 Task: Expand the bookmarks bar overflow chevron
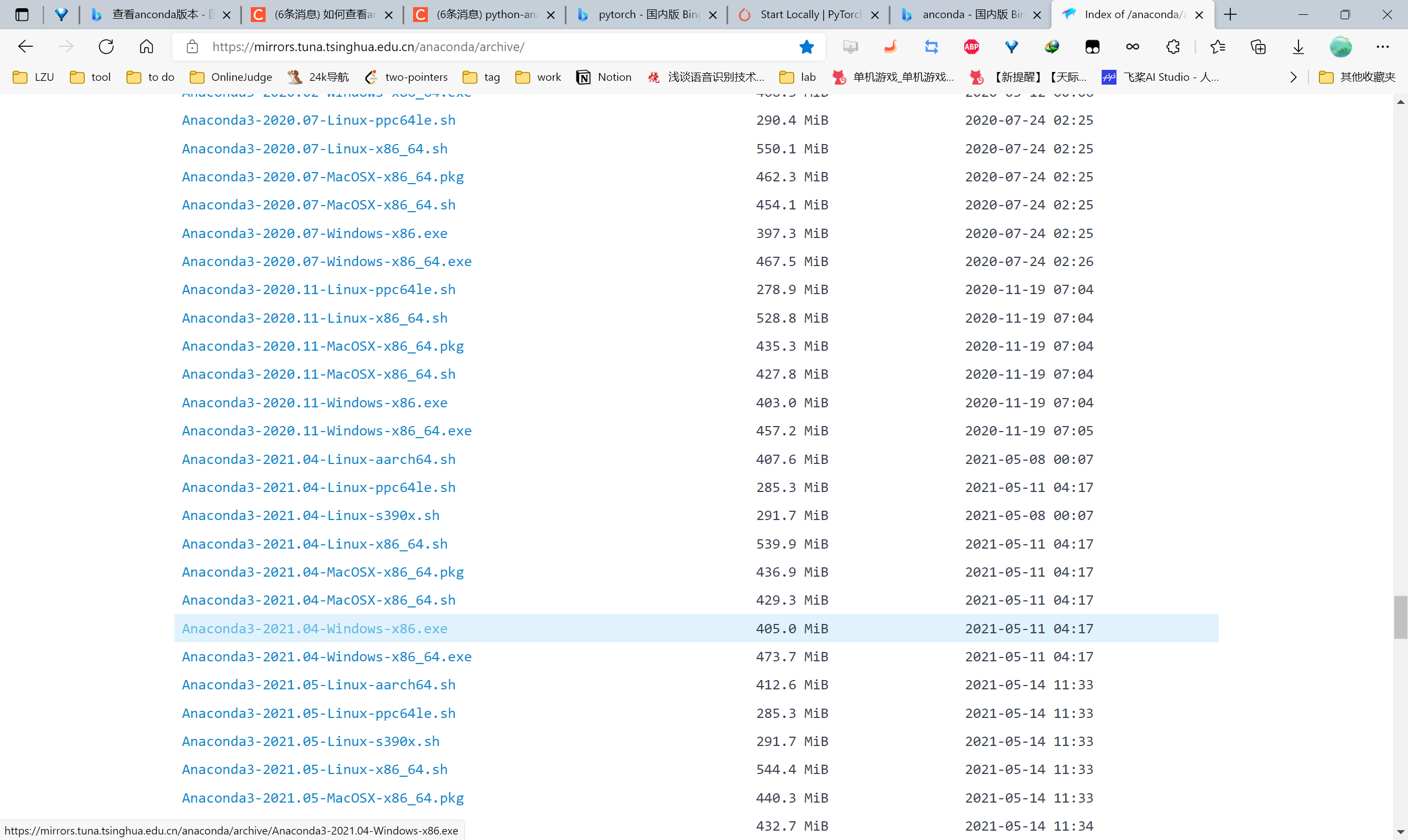click(1293, 77)
